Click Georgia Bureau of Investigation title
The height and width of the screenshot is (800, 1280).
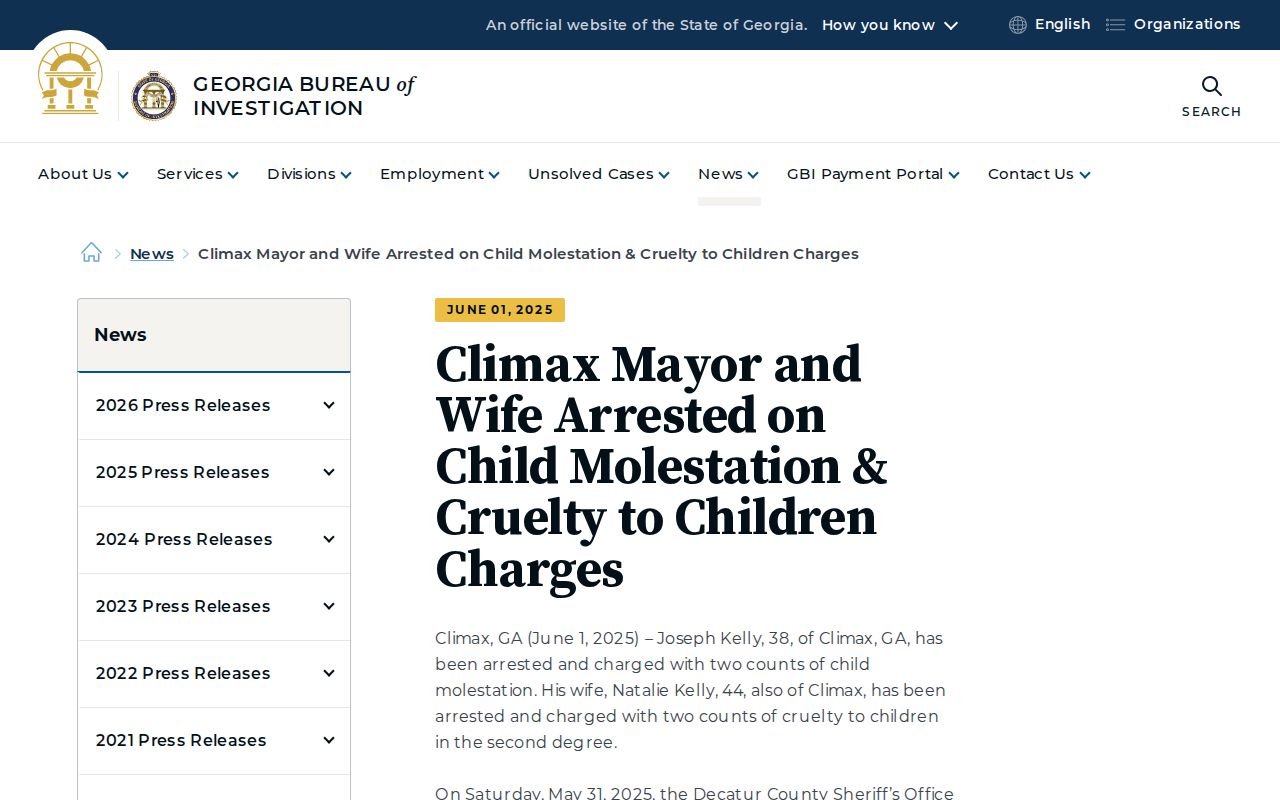tap(304, 96)
